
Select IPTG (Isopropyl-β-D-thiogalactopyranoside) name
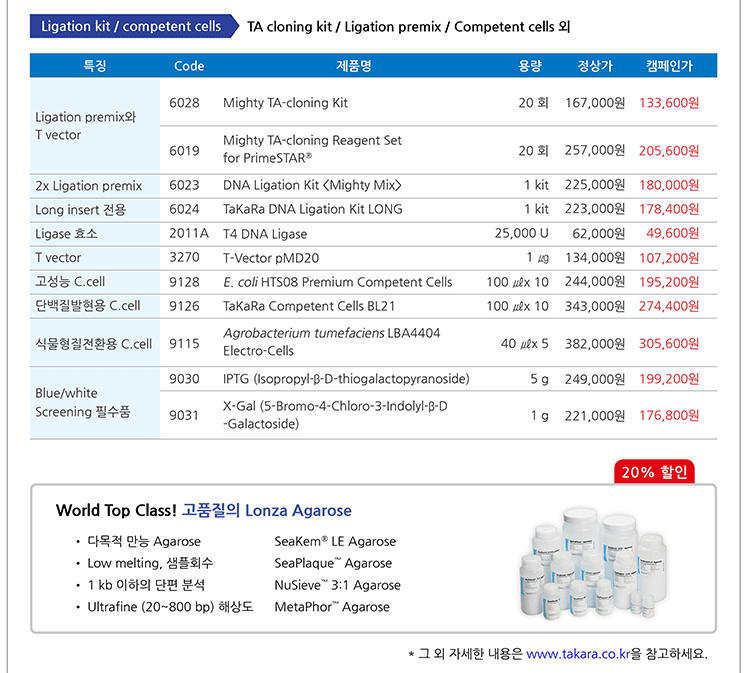click(x=346, y=379)
